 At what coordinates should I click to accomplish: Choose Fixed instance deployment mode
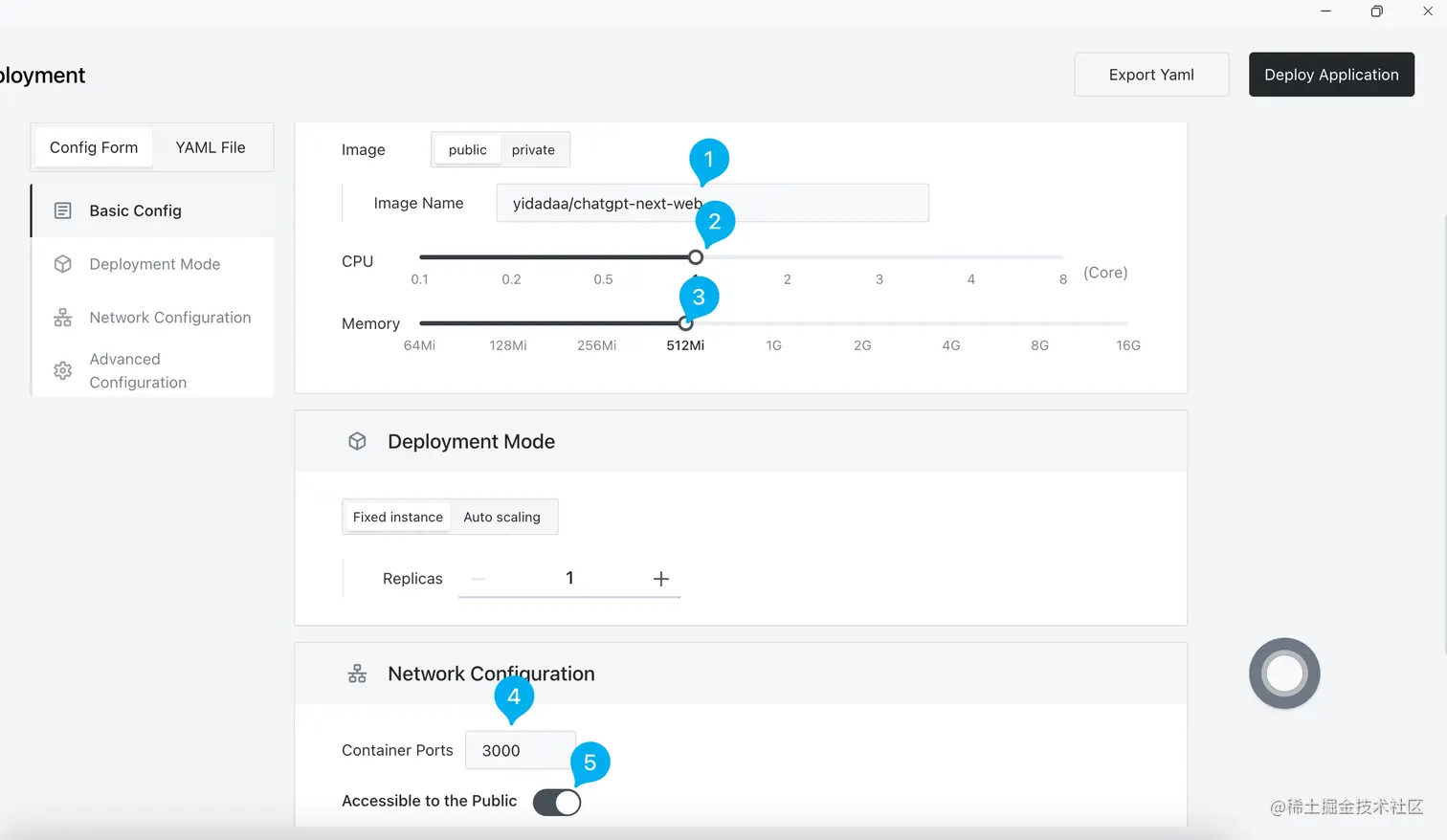click(x=398, y=517)
